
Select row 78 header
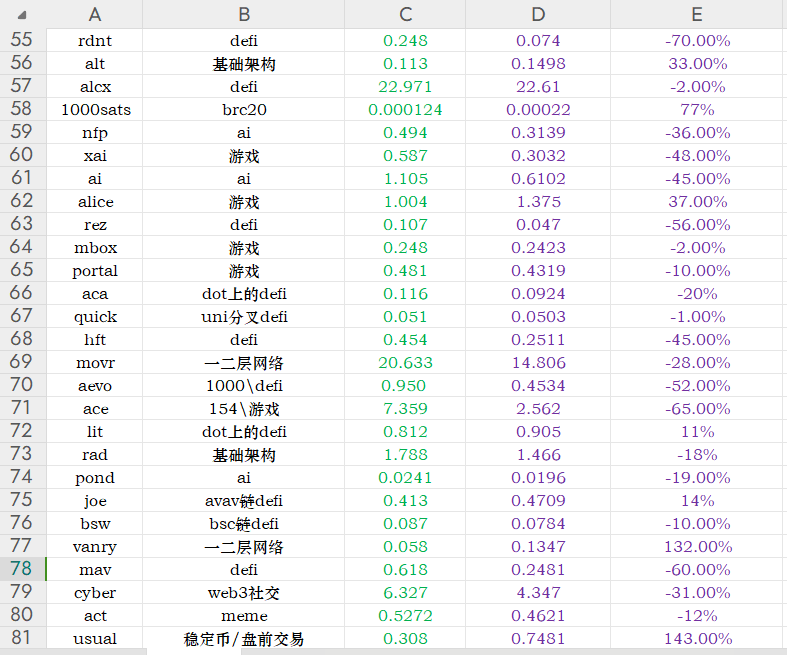pyautogui.click(x=23, y=569)
